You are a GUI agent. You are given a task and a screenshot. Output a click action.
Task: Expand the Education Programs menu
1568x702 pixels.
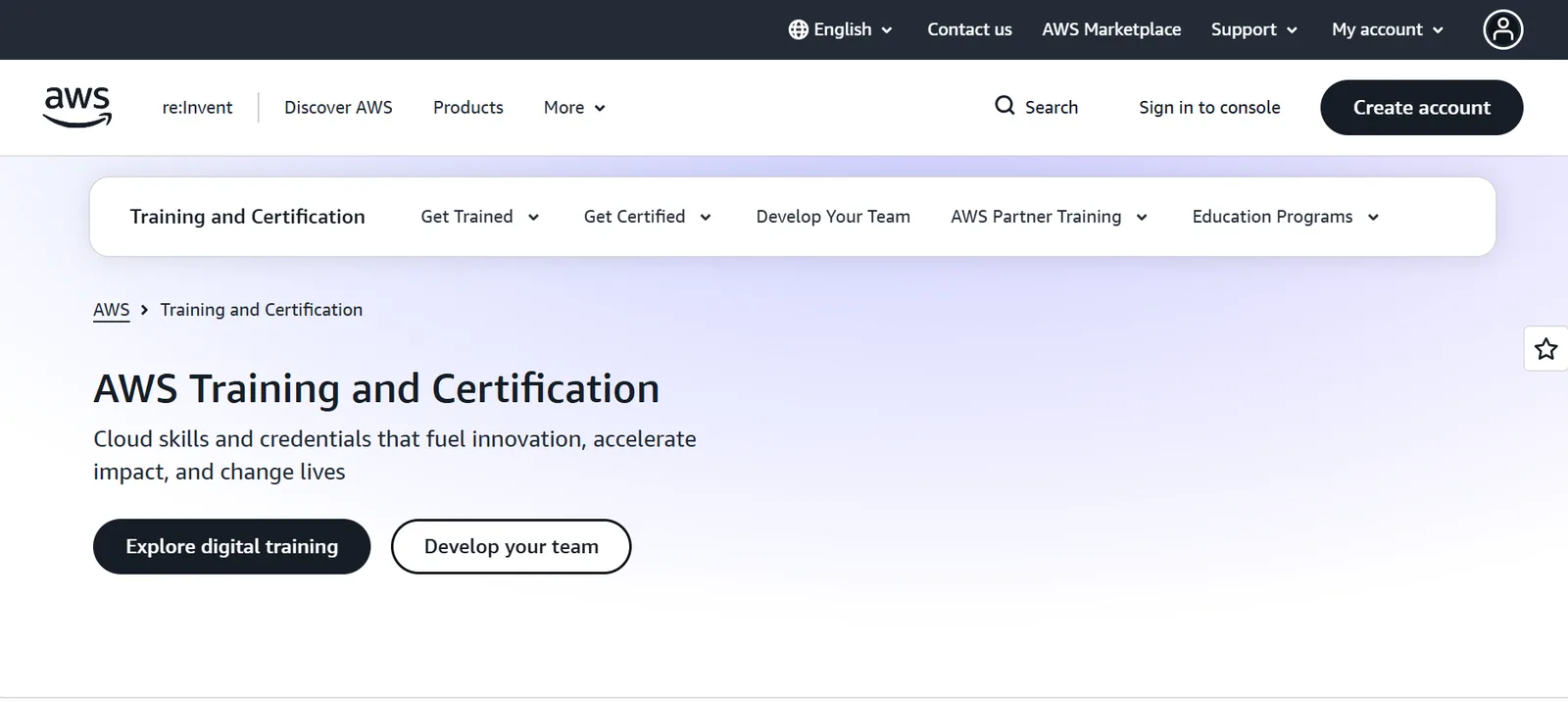[x=1286, y=217]
